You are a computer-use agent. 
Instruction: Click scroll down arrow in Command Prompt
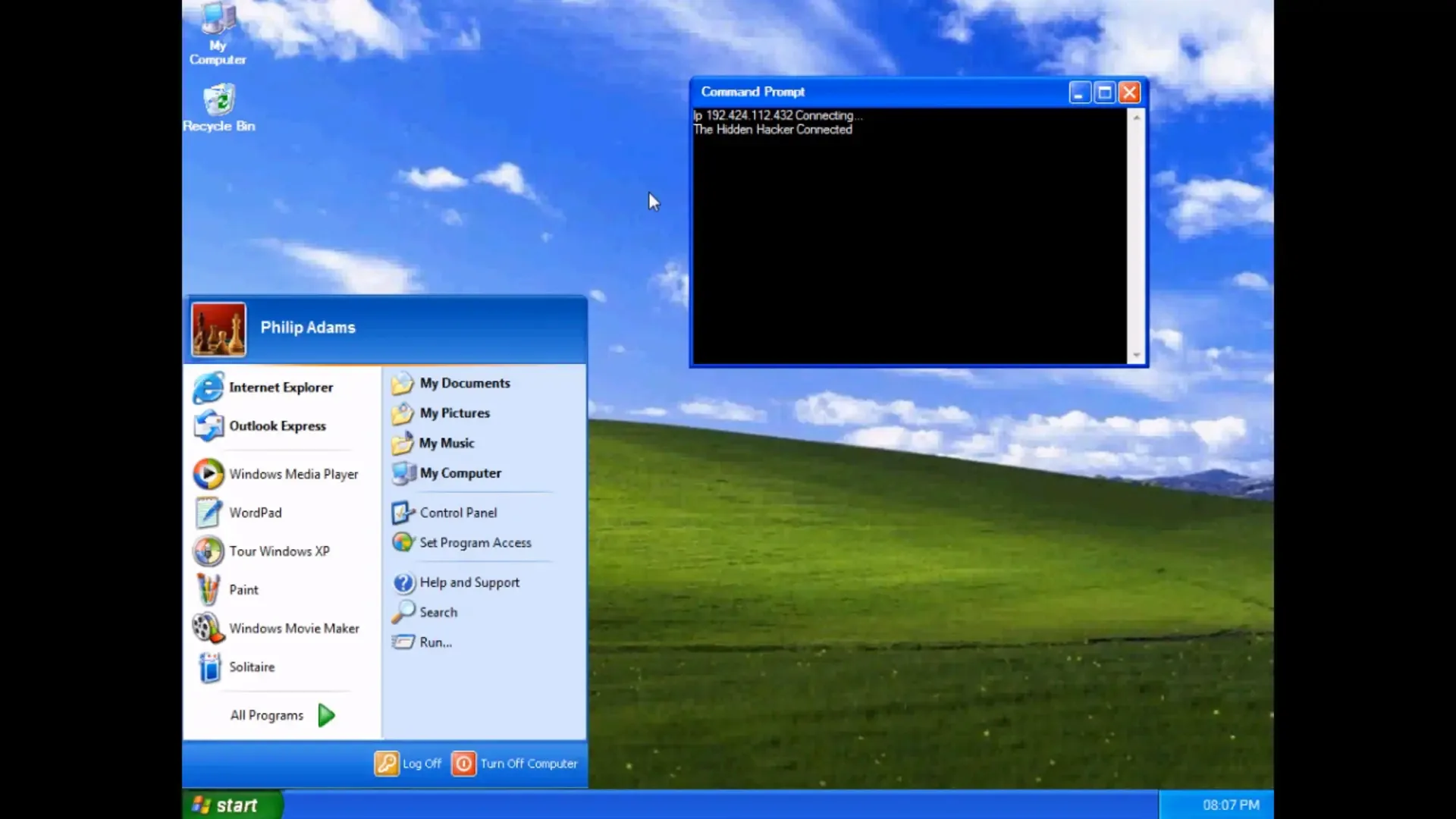coord(1136,355)
